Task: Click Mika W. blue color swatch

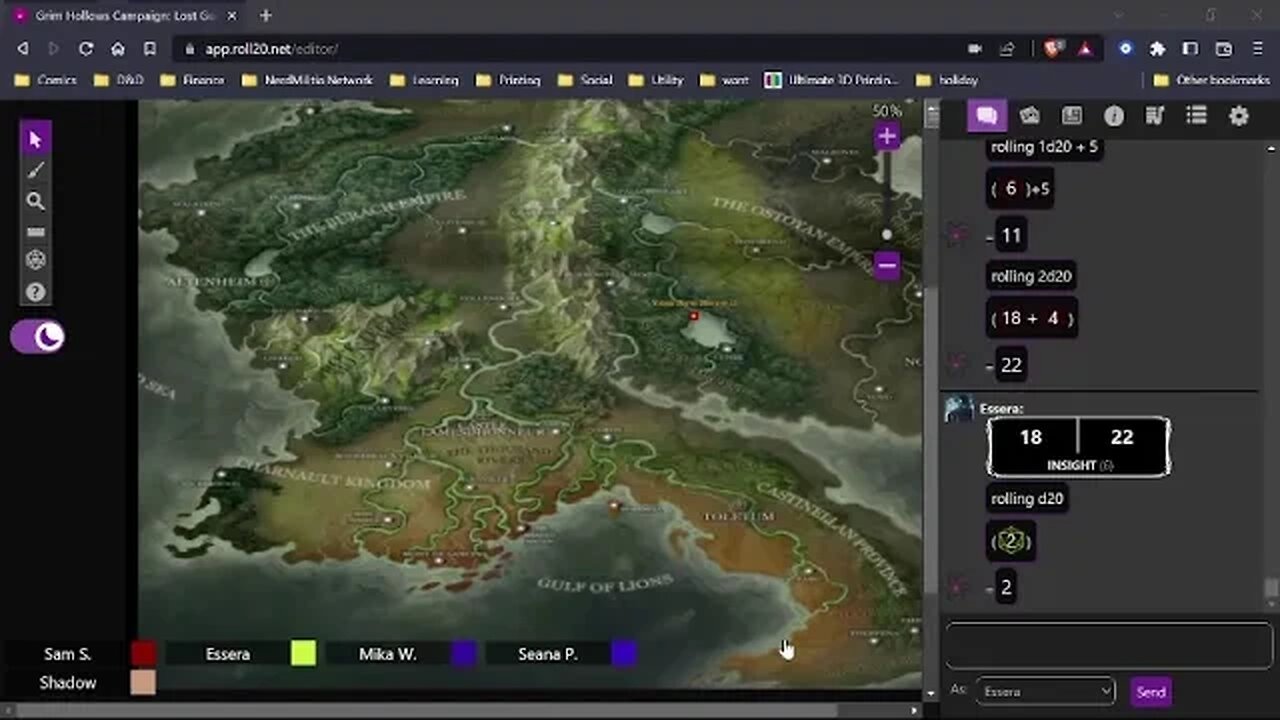Action: 463,654
